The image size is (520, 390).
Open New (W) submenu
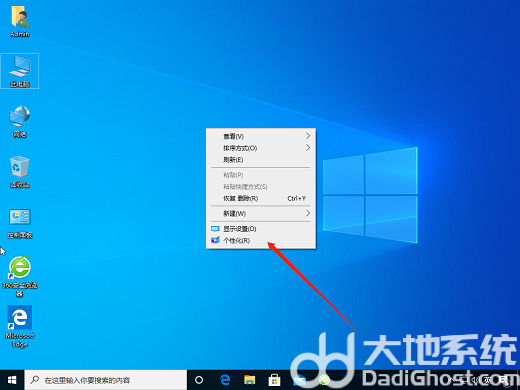pos(261,214)
